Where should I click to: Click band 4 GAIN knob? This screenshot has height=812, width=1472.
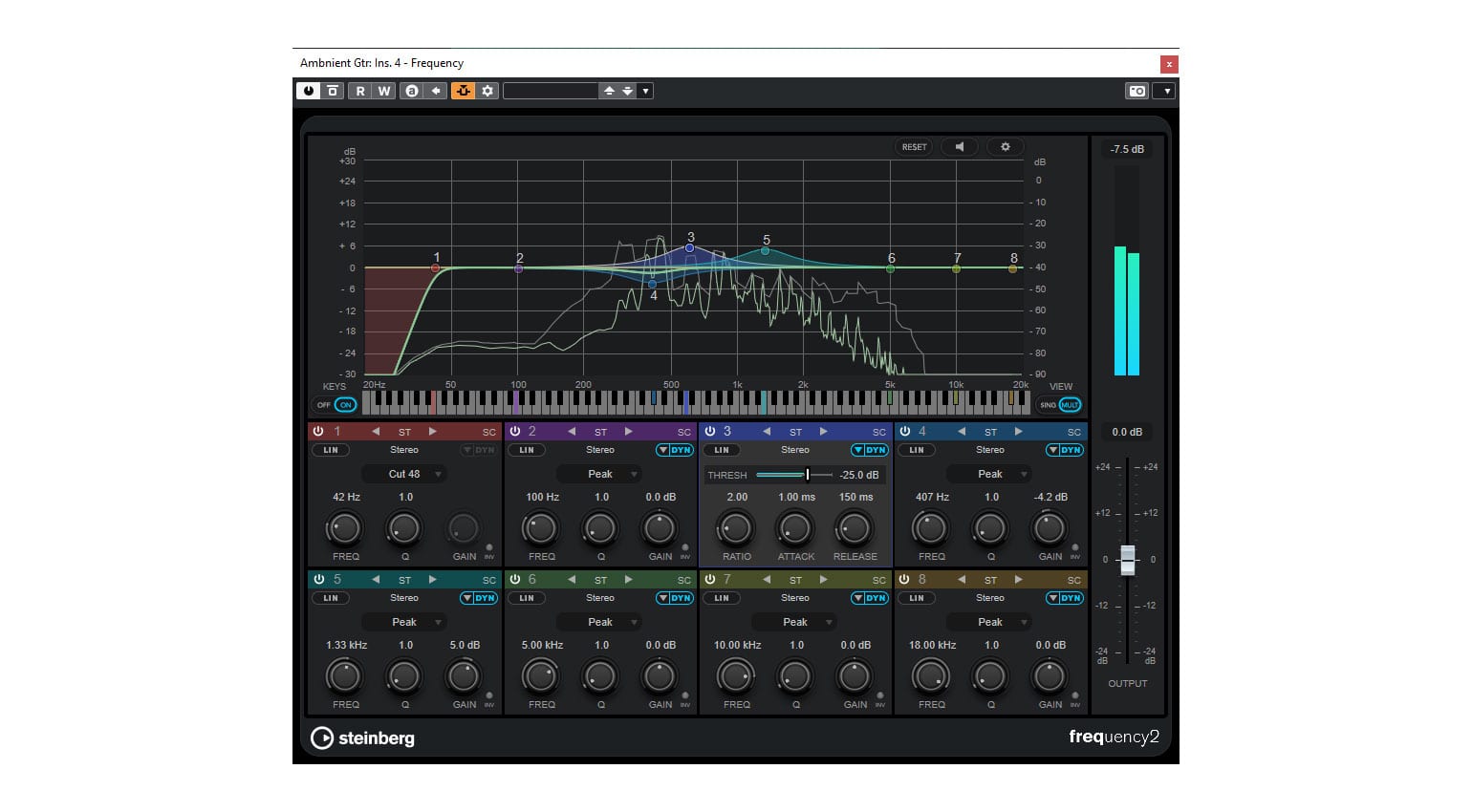coord(1049,528)
